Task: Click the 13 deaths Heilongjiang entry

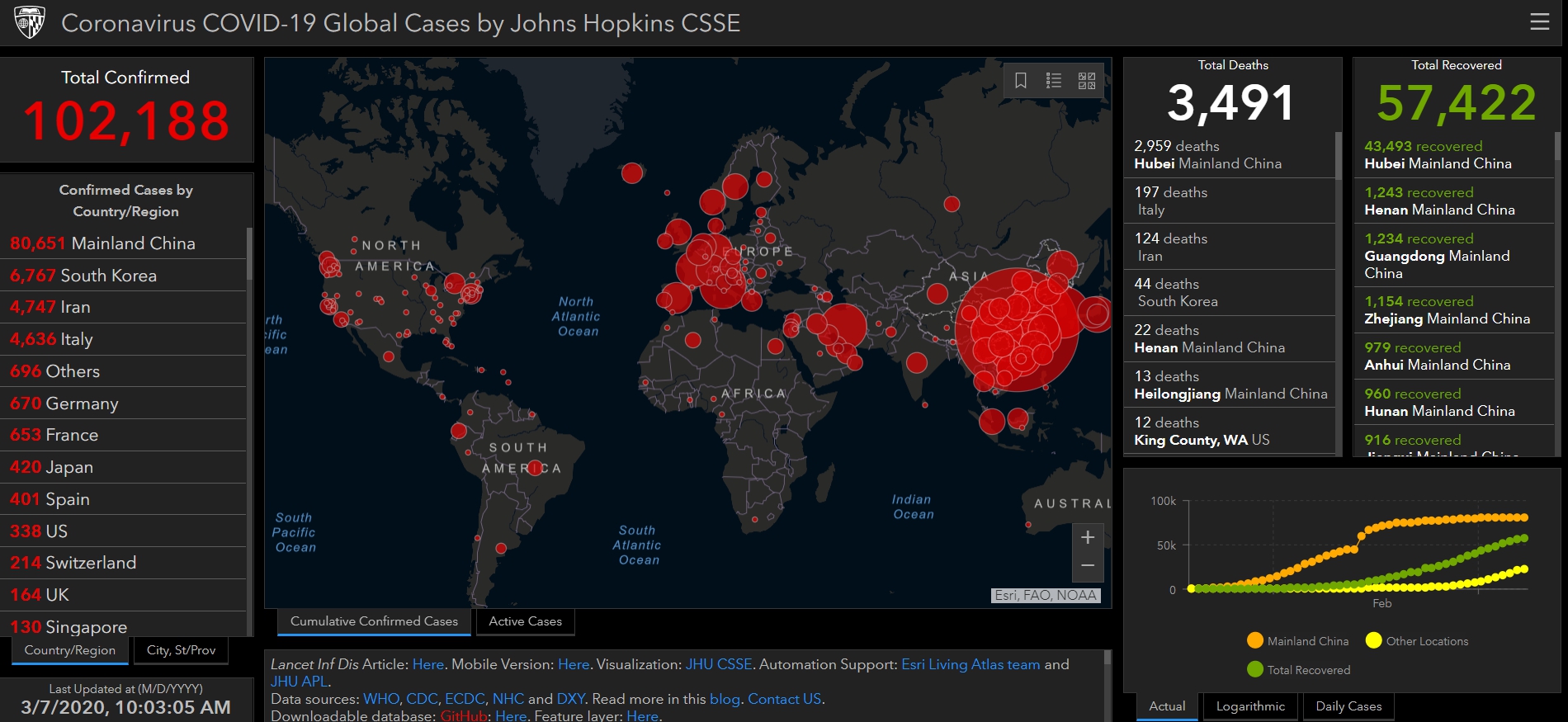Action: [x=1230, y=385]
